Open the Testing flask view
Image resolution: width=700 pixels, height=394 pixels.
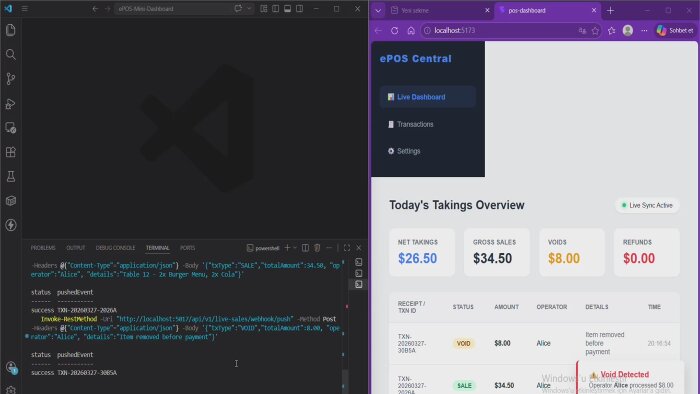[x=11, y=176]
